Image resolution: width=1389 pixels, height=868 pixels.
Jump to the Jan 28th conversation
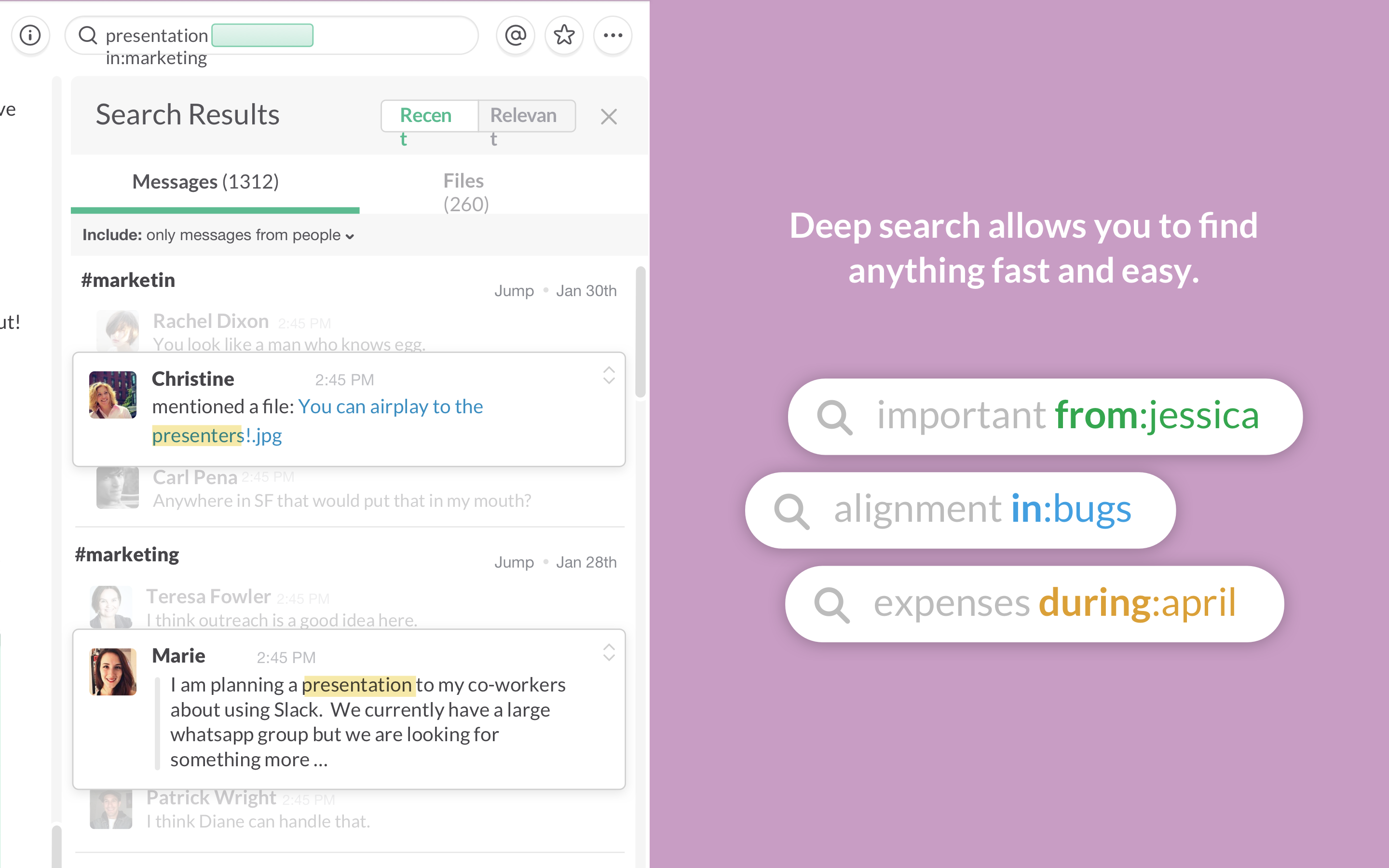point(514,563)
